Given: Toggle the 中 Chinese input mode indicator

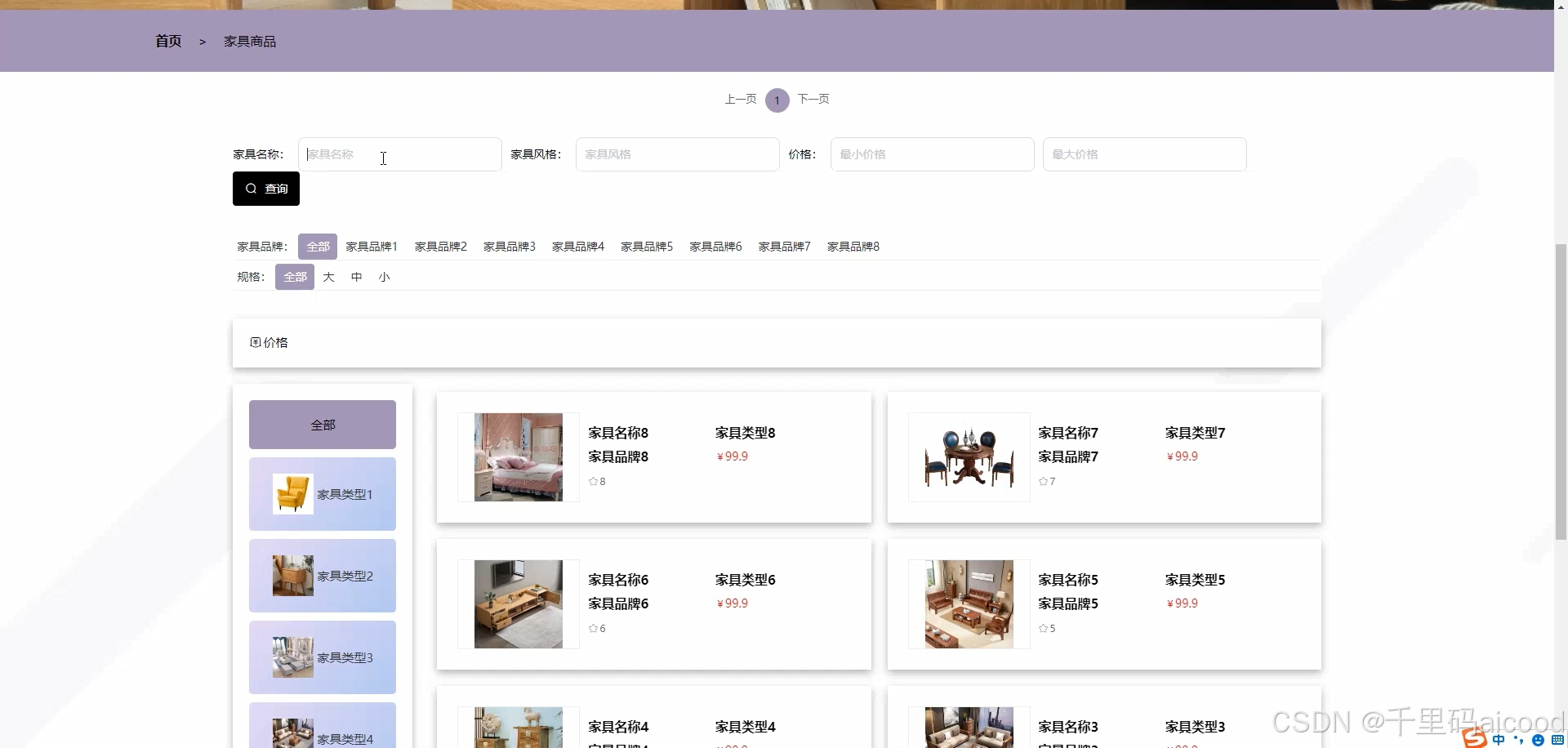Looking at the screenshot, I should point(1499,740).
